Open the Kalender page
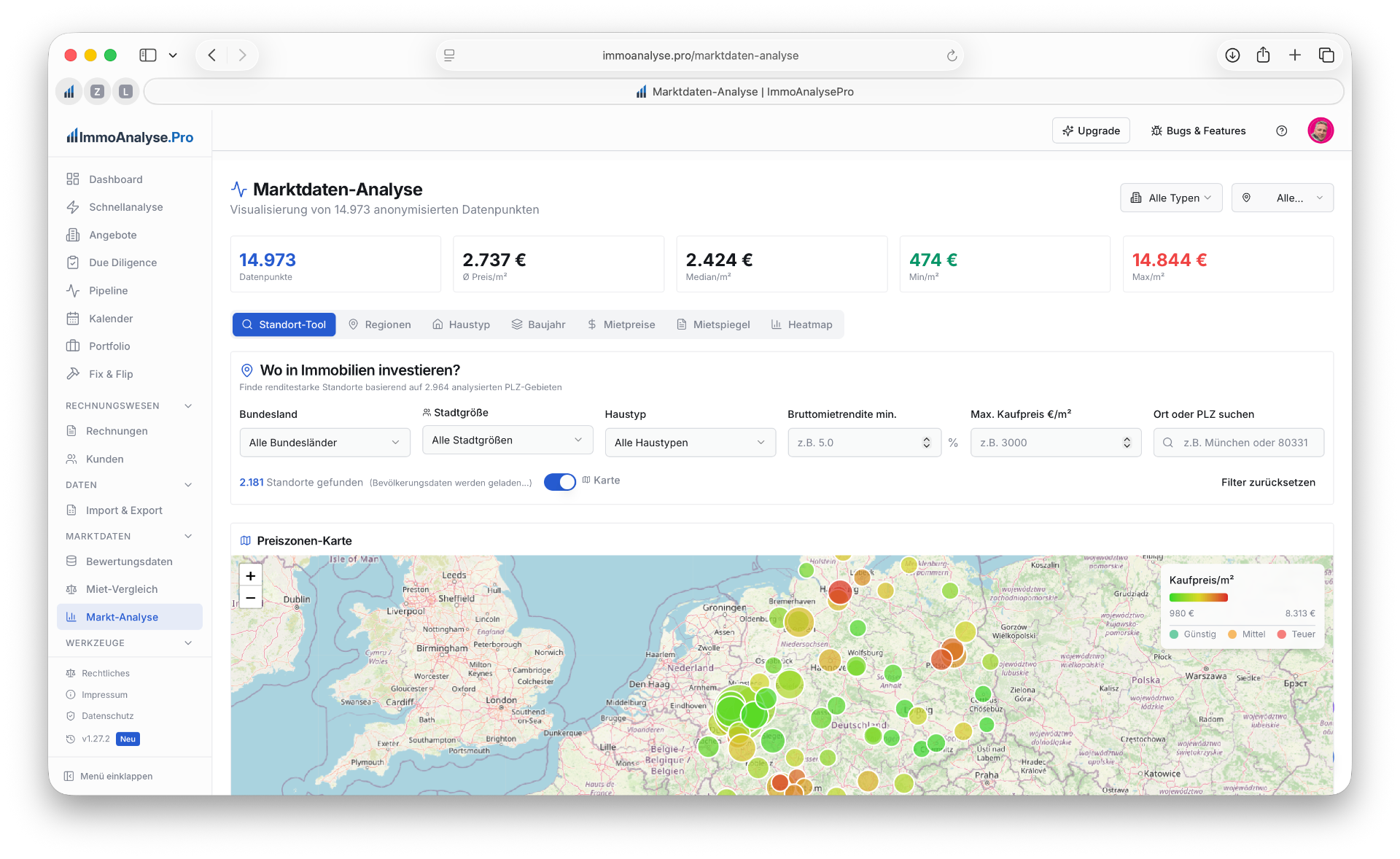This screenshot has width=1400, height=859. point(130,319)
